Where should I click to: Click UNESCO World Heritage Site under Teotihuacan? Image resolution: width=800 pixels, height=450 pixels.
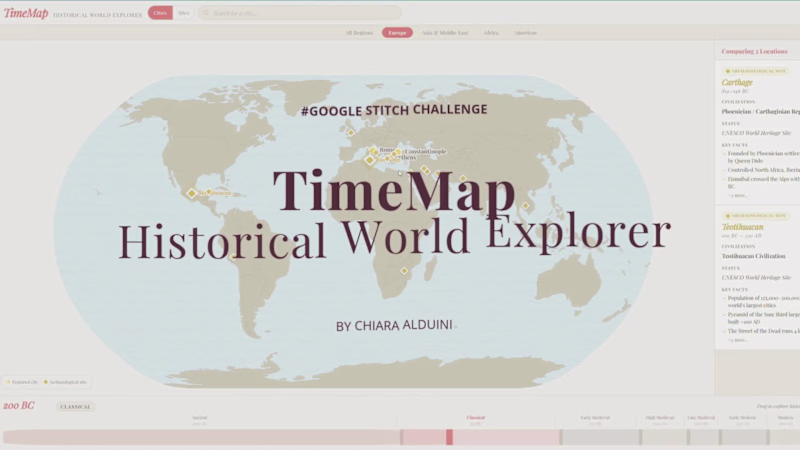click(756, 278)
